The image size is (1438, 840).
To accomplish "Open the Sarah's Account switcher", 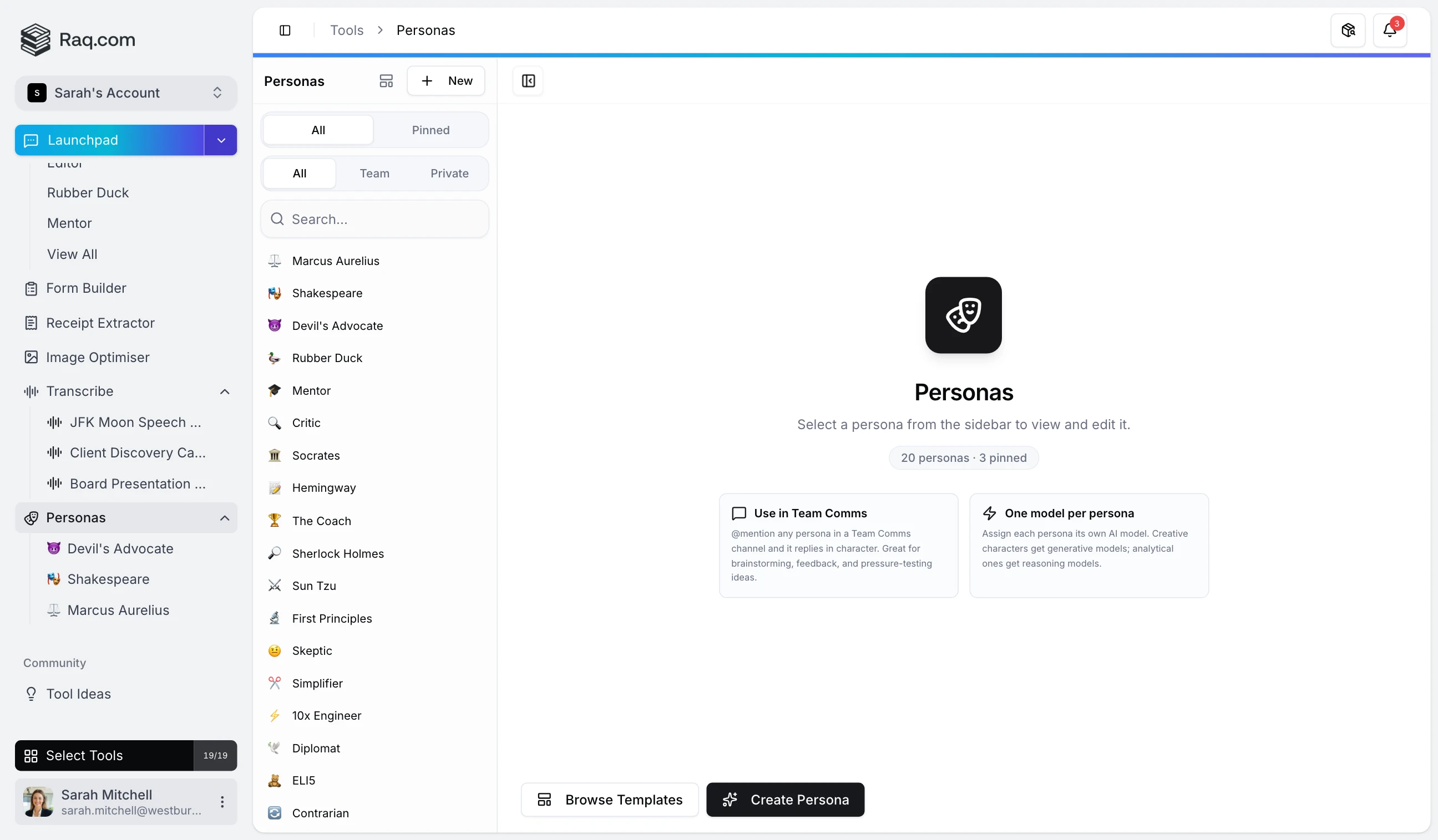I will coord(125,93).
